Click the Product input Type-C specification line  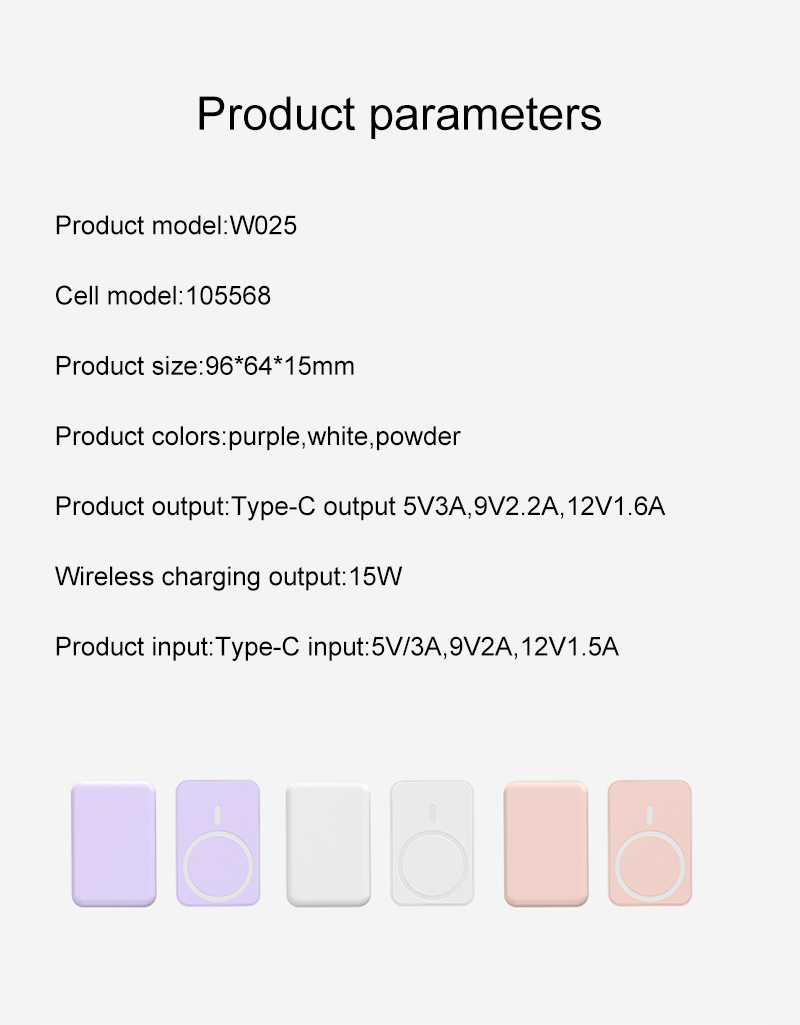click(x=337, y=647)
